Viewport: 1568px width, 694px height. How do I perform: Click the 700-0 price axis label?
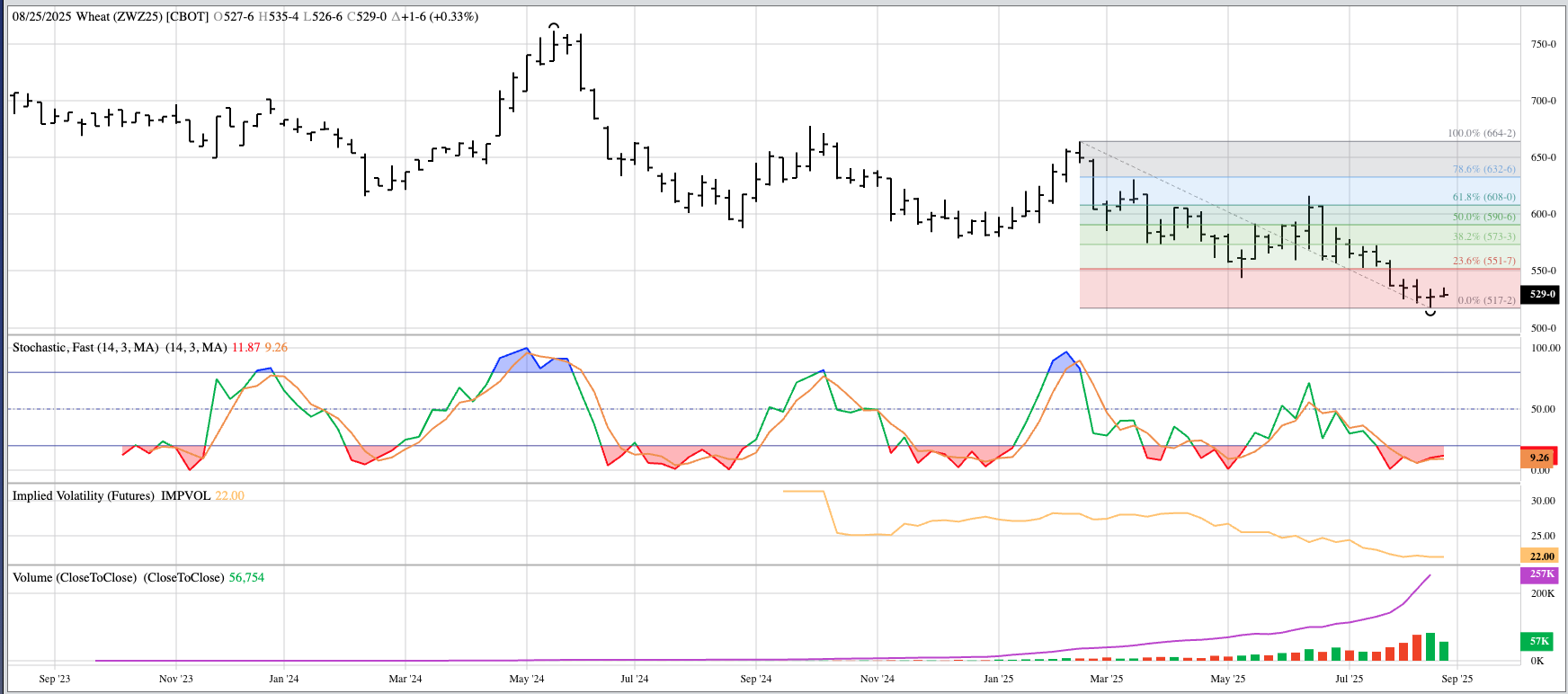(1544, 101)
